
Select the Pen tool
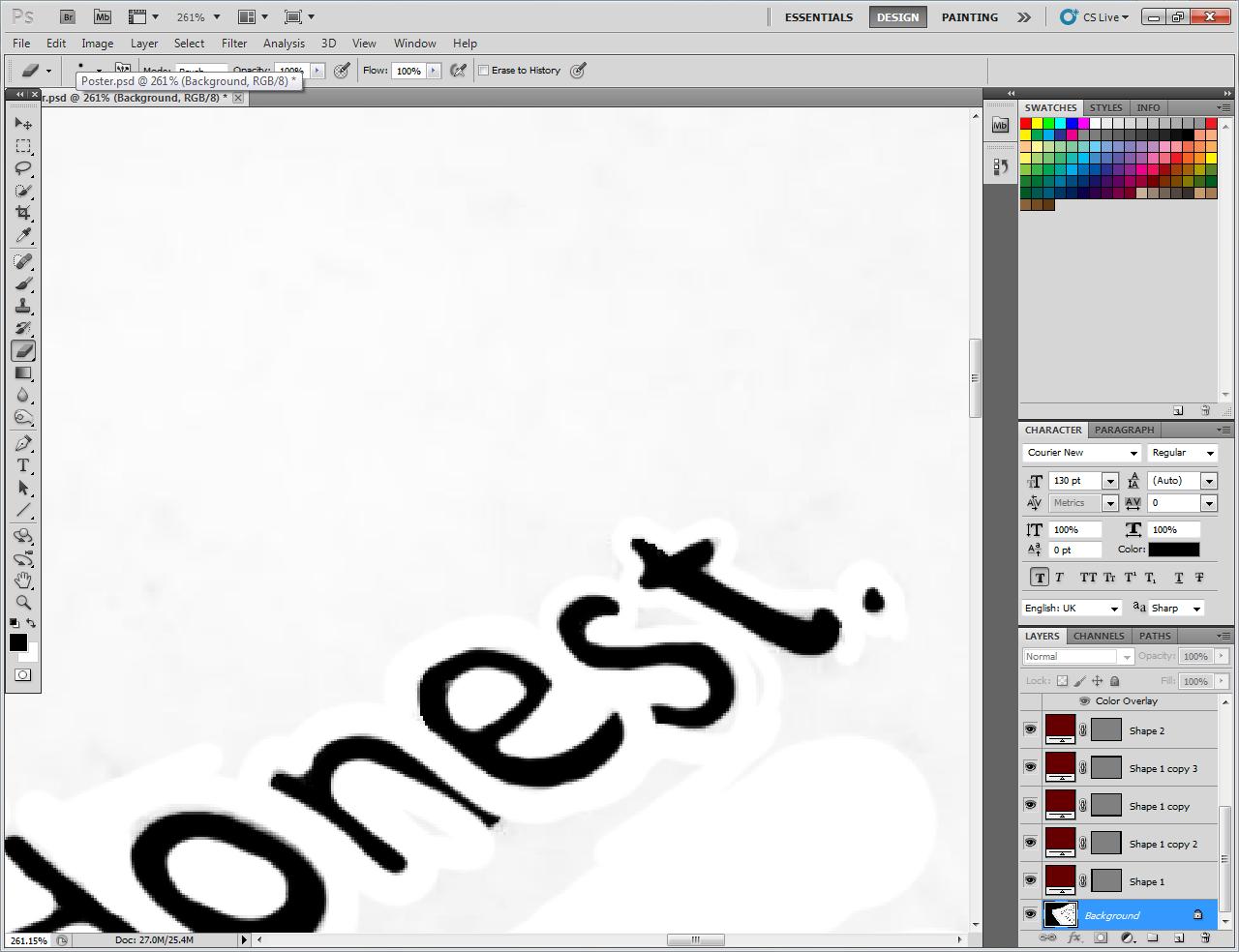pos(23,443)
